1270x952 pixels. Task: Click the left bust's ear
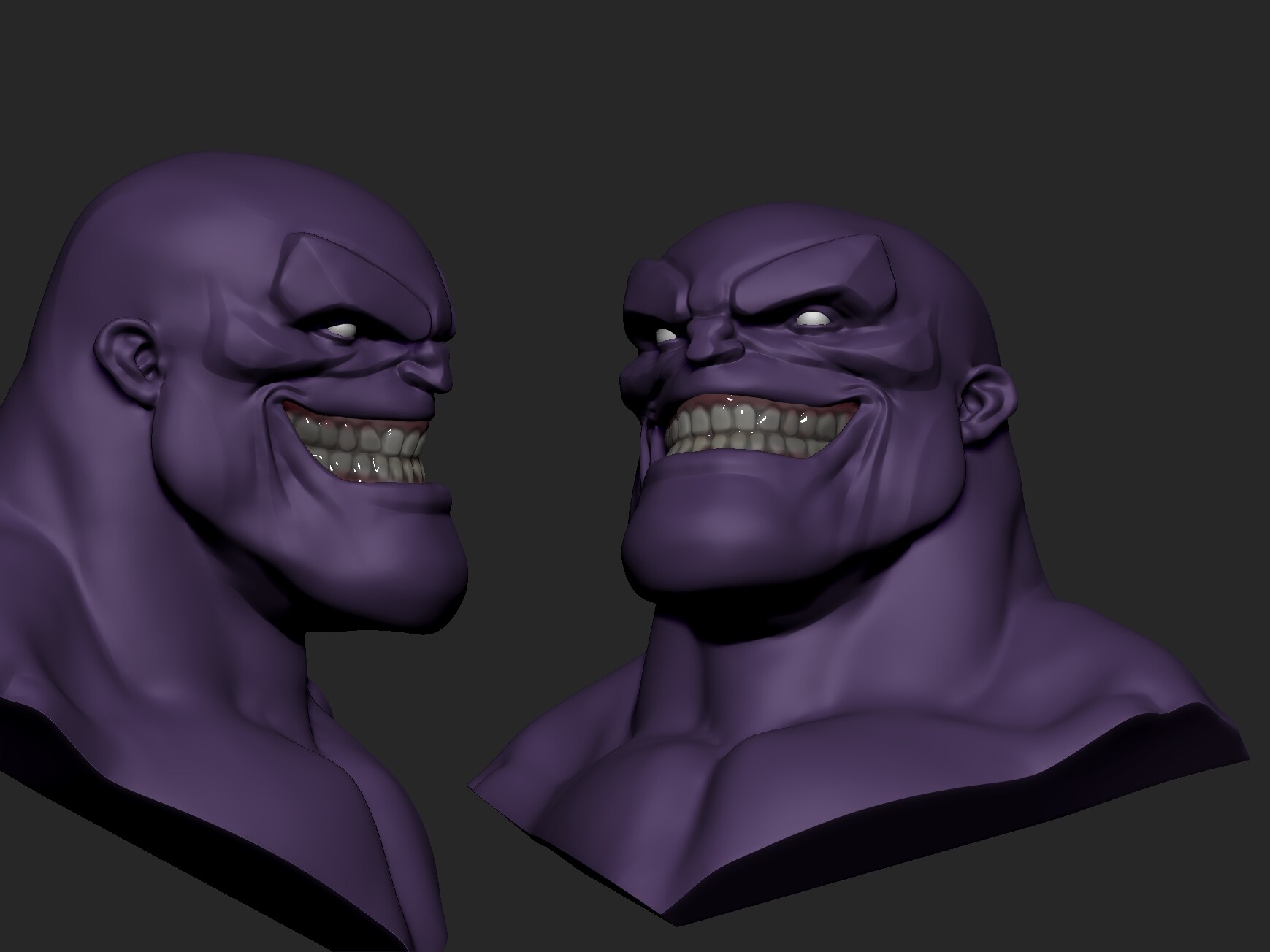click(128, 358)
